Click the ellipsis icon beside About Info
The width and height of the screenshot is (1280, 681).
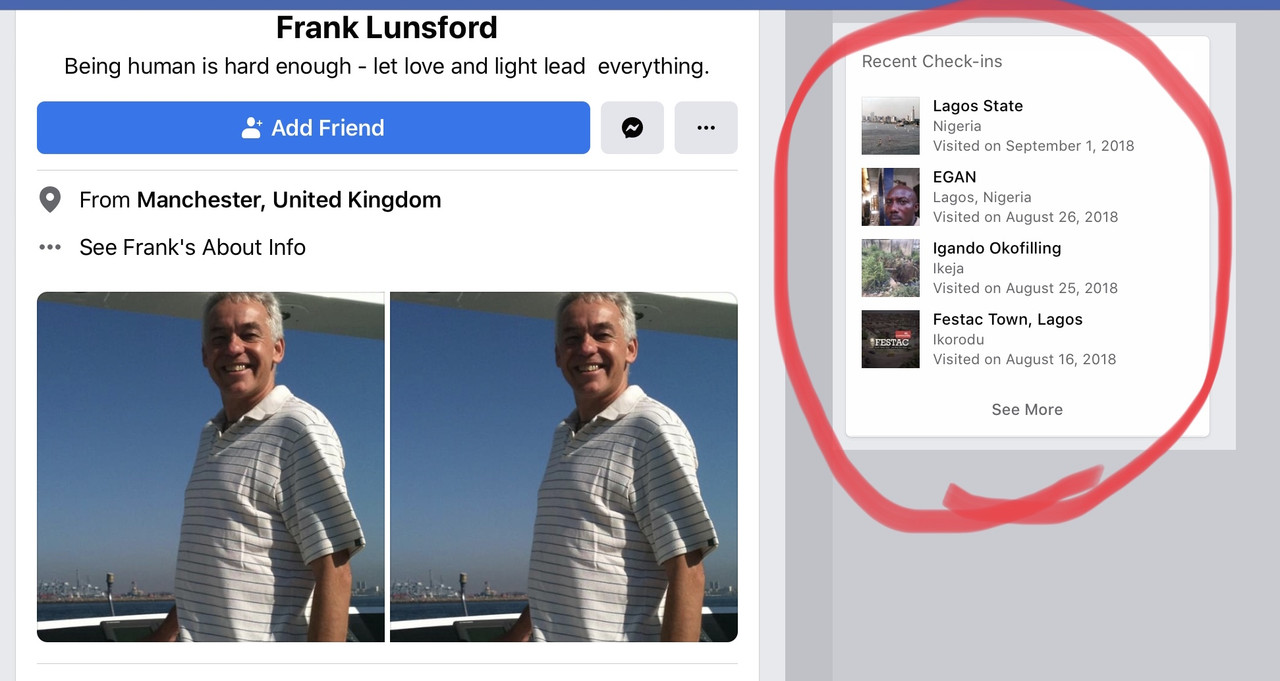(x=50, y=247)
